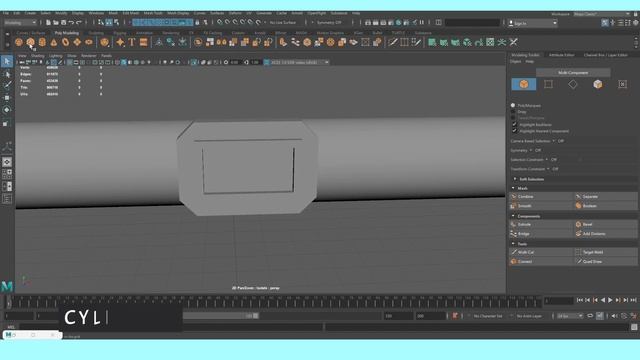The width and height of the screenshot is (640, 360).
Task: Select UV selection mode in Modeling Toolkit
Action: tap(622, 84)
